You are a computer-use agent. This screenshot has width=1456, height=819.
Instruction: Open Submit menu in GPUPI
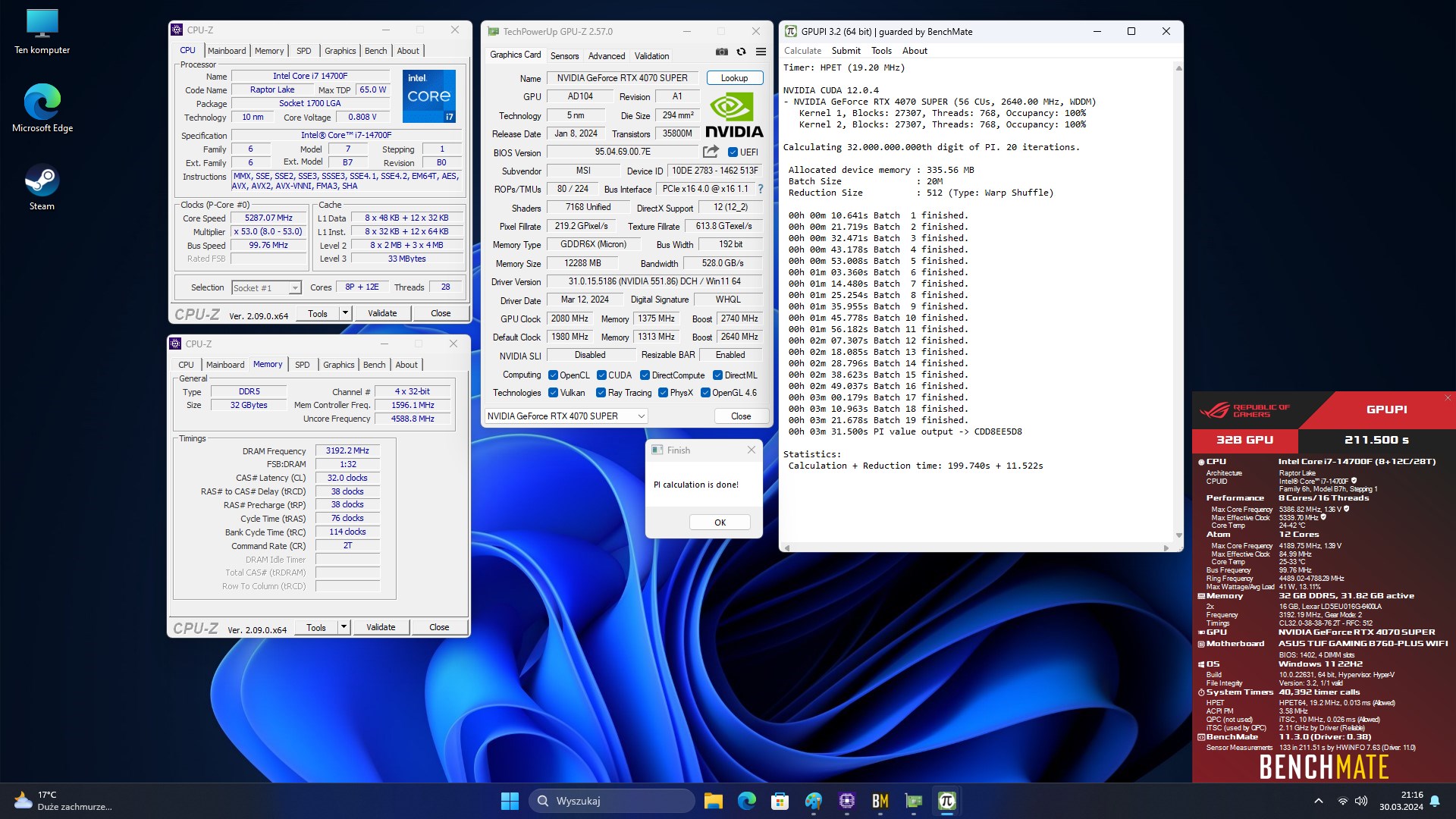tap(846, 51)
